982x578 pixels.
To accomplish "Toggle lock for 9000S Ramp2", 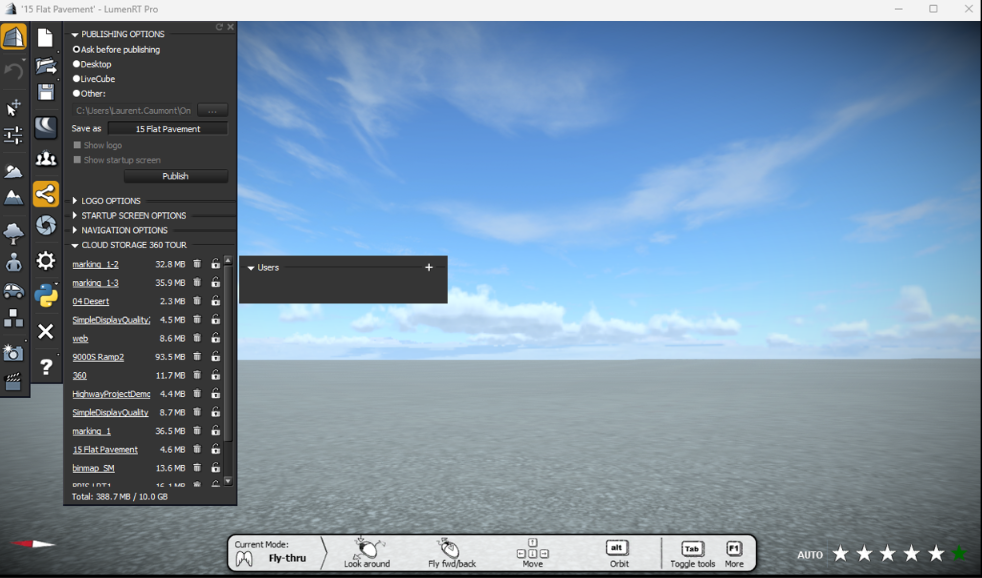I will click(x=215, y=356).
